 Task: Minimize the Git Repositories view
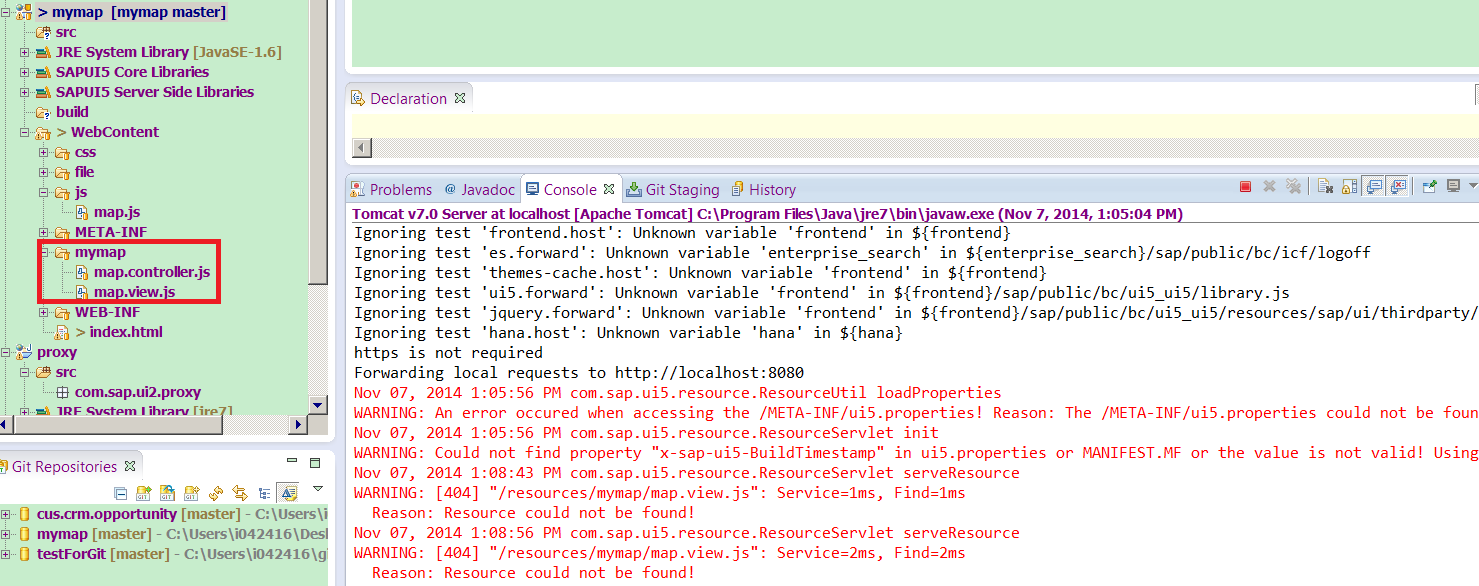click(x=292, y=461)
